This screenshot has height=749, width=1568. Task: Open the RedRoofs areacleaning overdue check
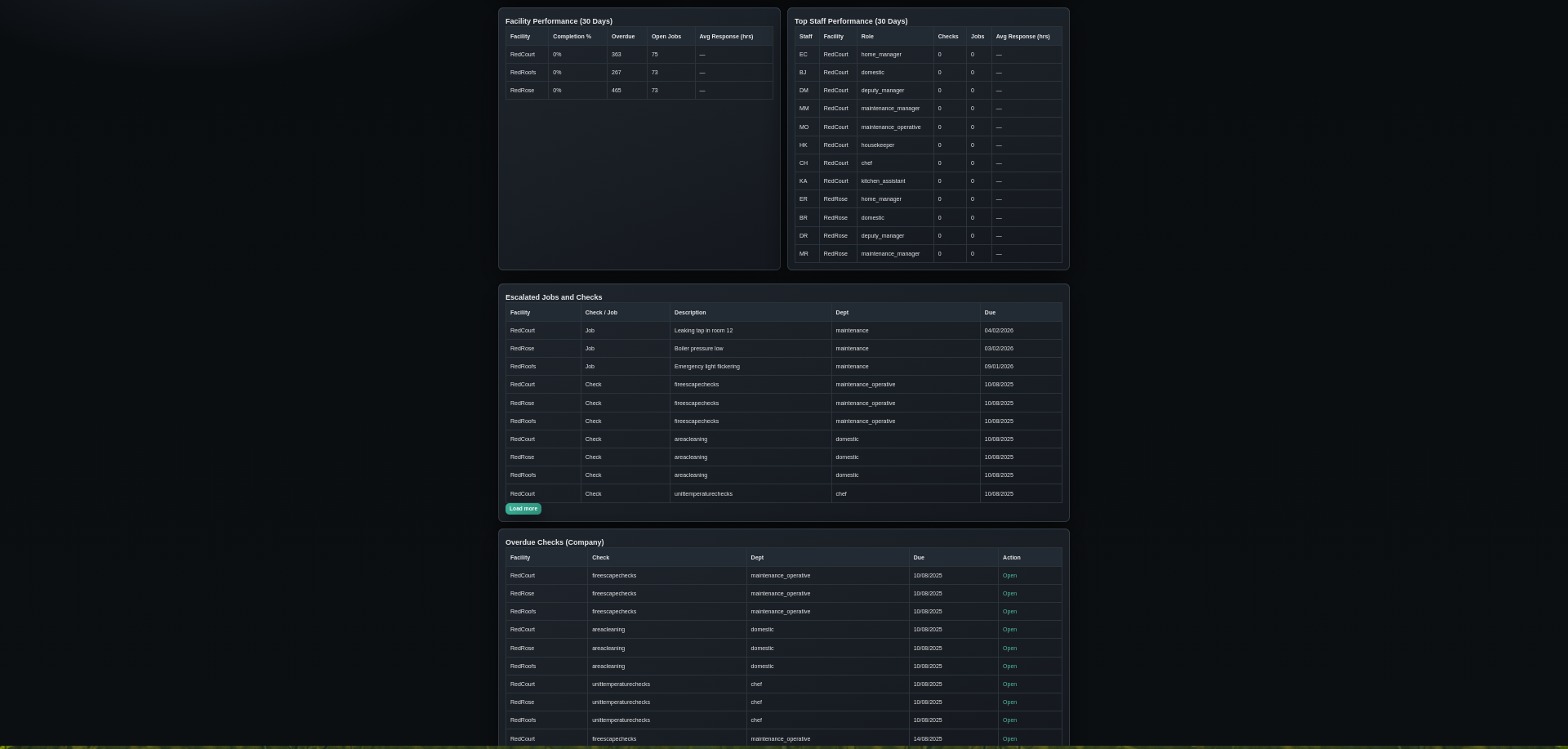(x=1009, y=667)
